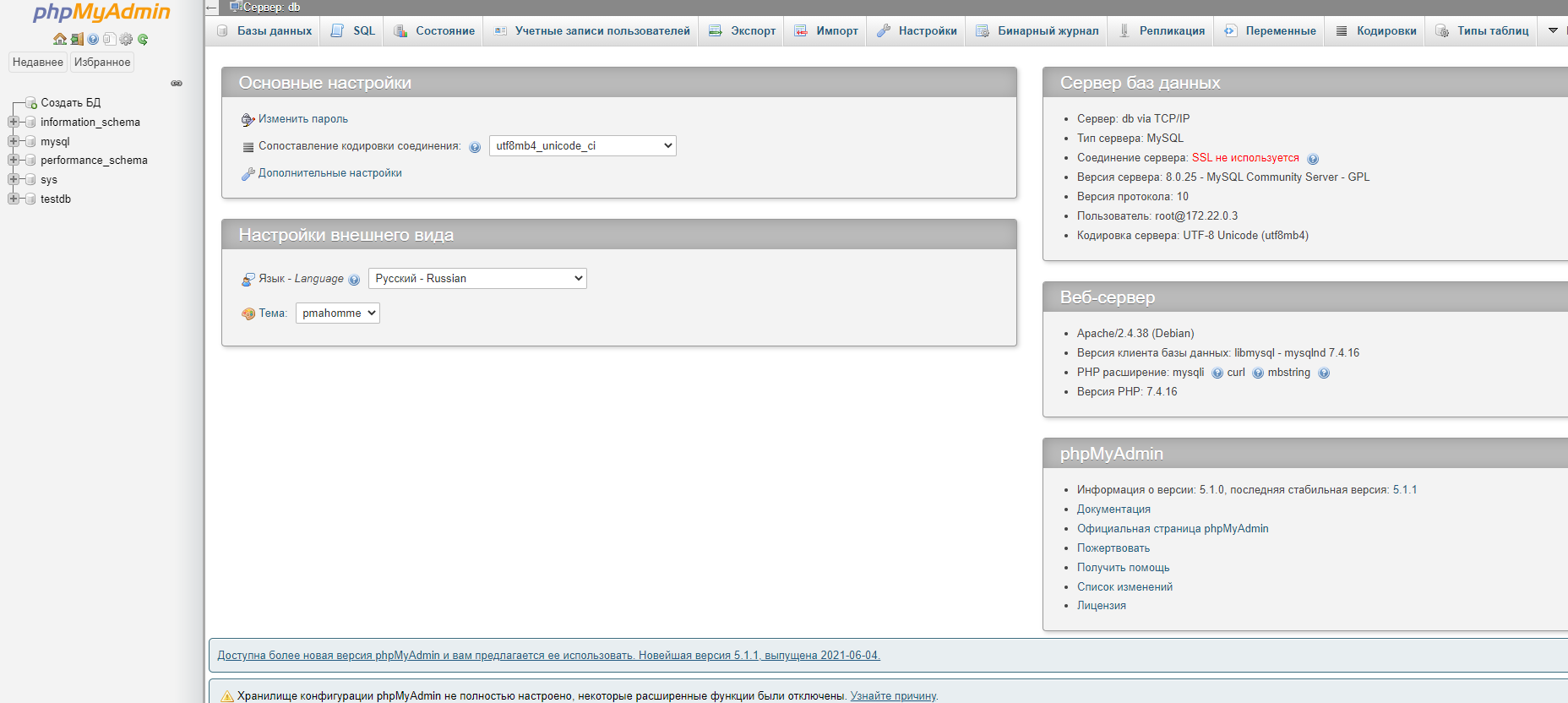
Task: Open the Репликация tab
Action: (1162, 30)
